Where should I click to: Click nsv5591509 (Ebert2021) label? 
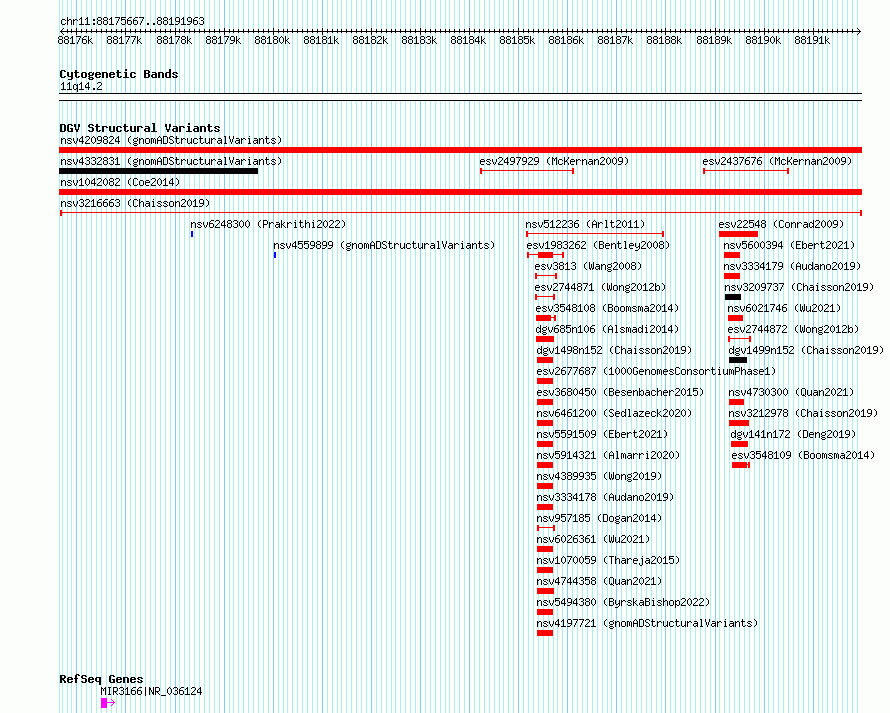tap(602, 434)
